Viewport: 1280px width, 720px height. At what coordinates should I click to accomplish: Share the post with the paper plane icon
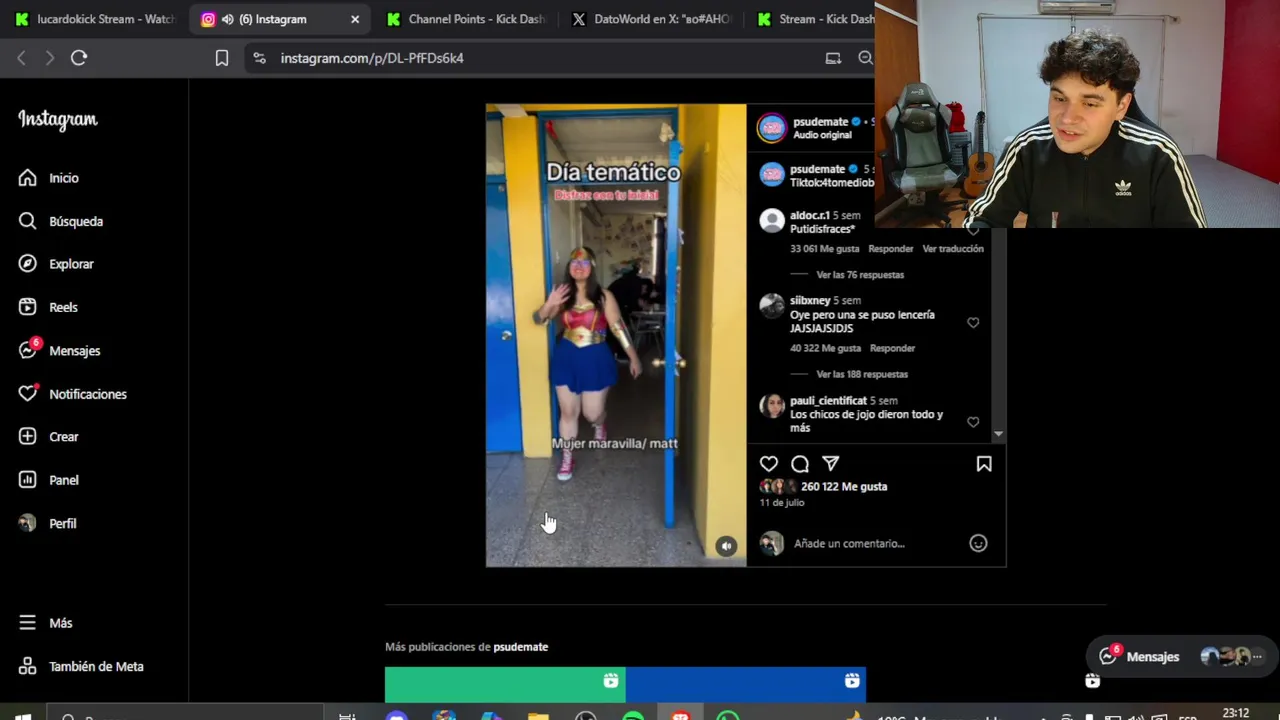coord(831,464)
